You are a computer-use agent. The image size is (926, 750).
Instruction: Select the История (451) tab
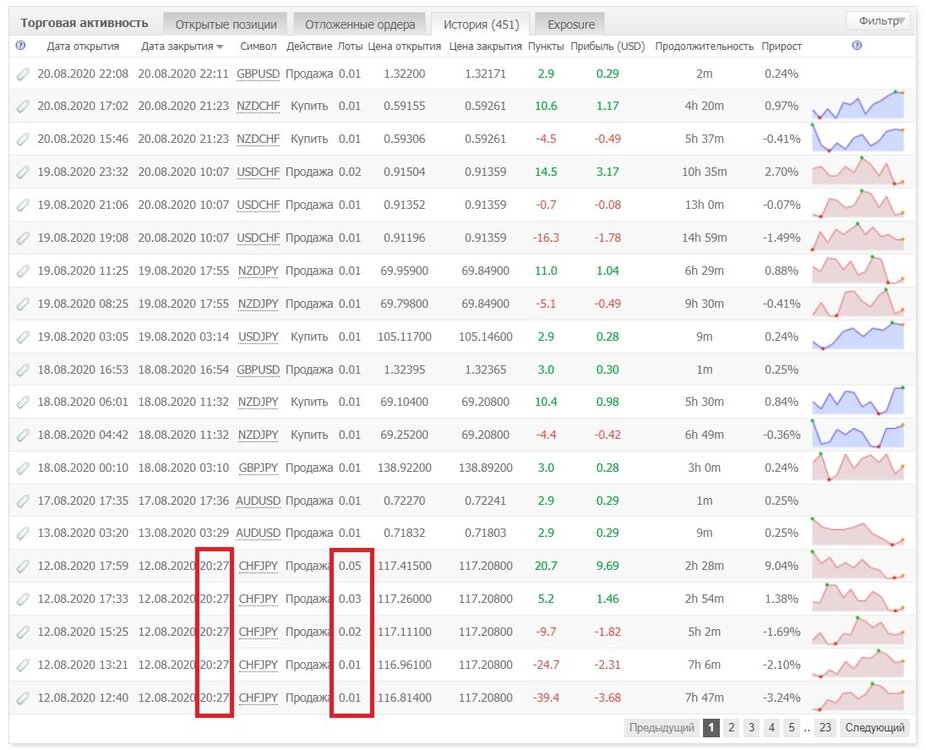tap(481, 24)
